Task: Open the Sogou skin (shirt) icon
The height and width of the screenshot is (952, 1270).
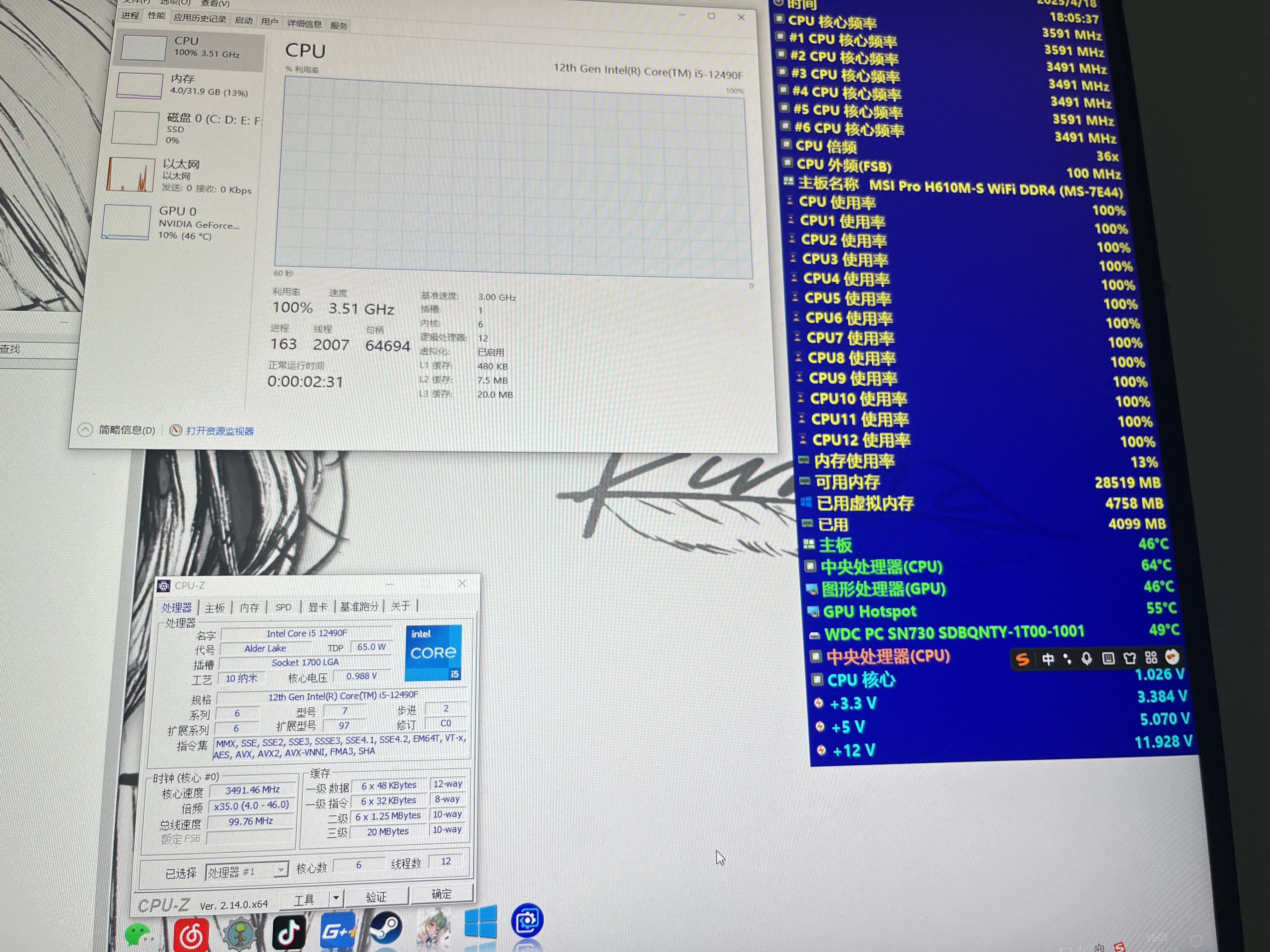Action: click(x=1130, y=658)
